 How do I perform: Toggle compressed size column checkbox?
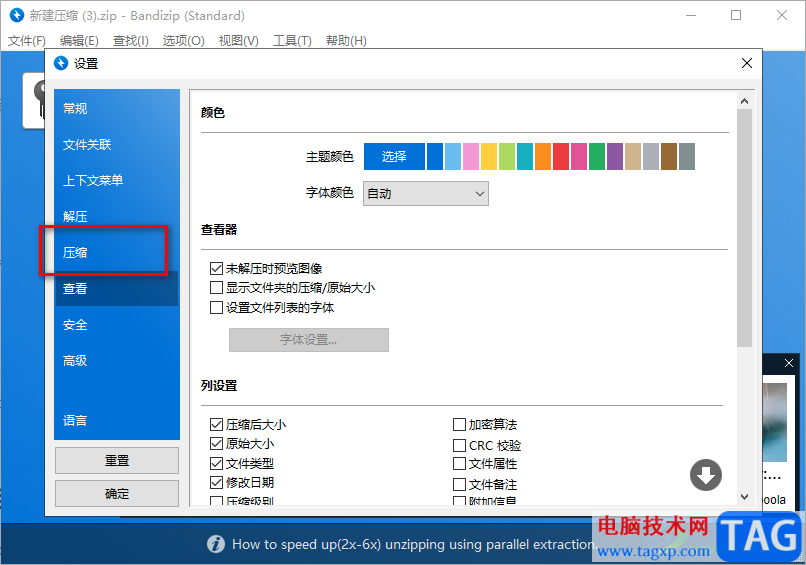tap(216, 424)
